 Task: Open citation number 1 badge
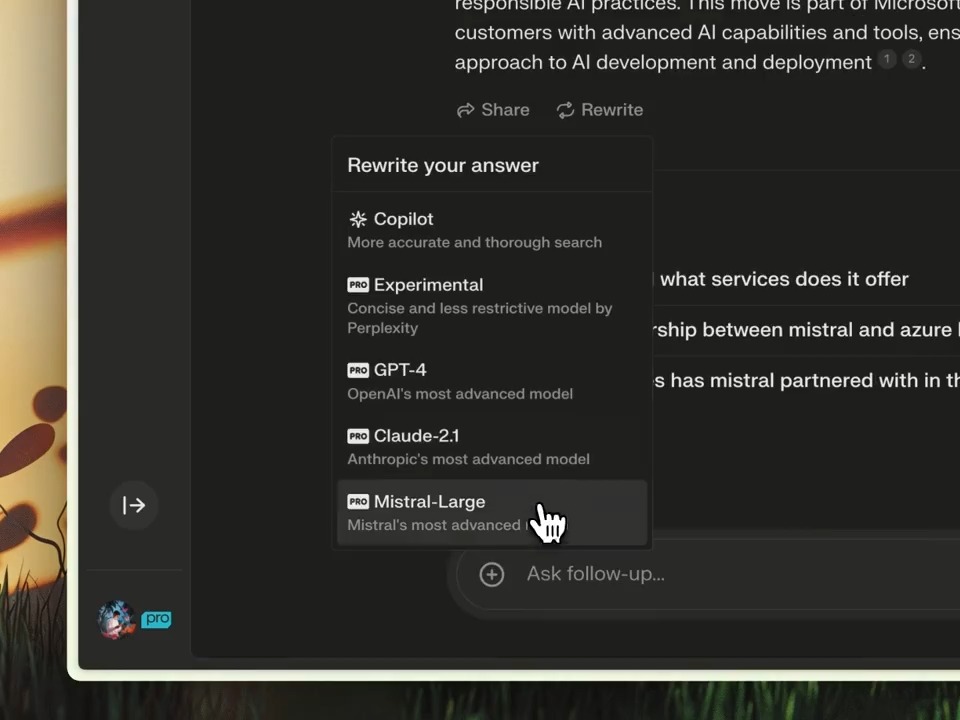tap(886, 60)
